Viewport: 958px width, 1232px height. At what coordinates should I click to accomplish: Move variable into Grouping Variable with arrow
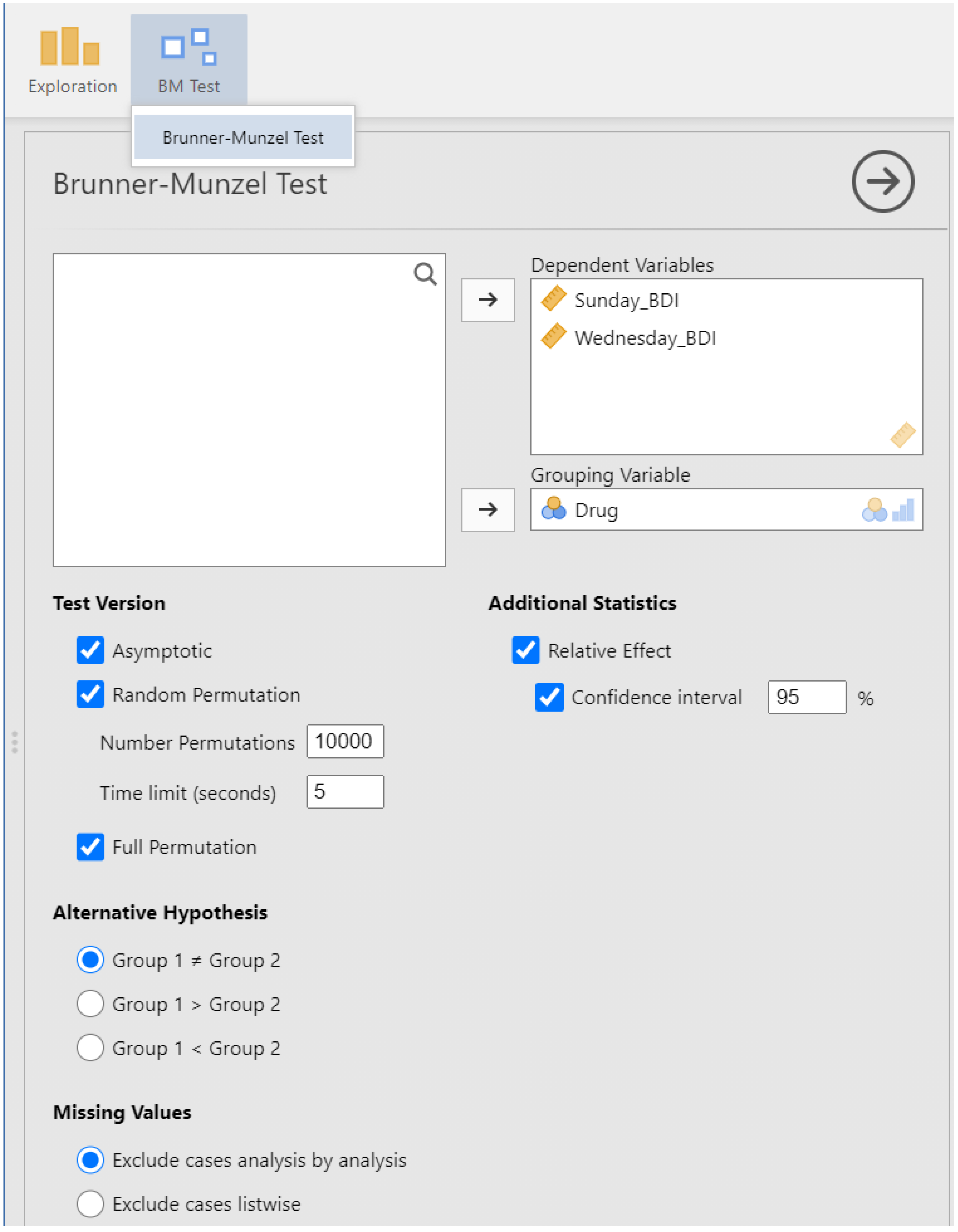tap(487, 510)
